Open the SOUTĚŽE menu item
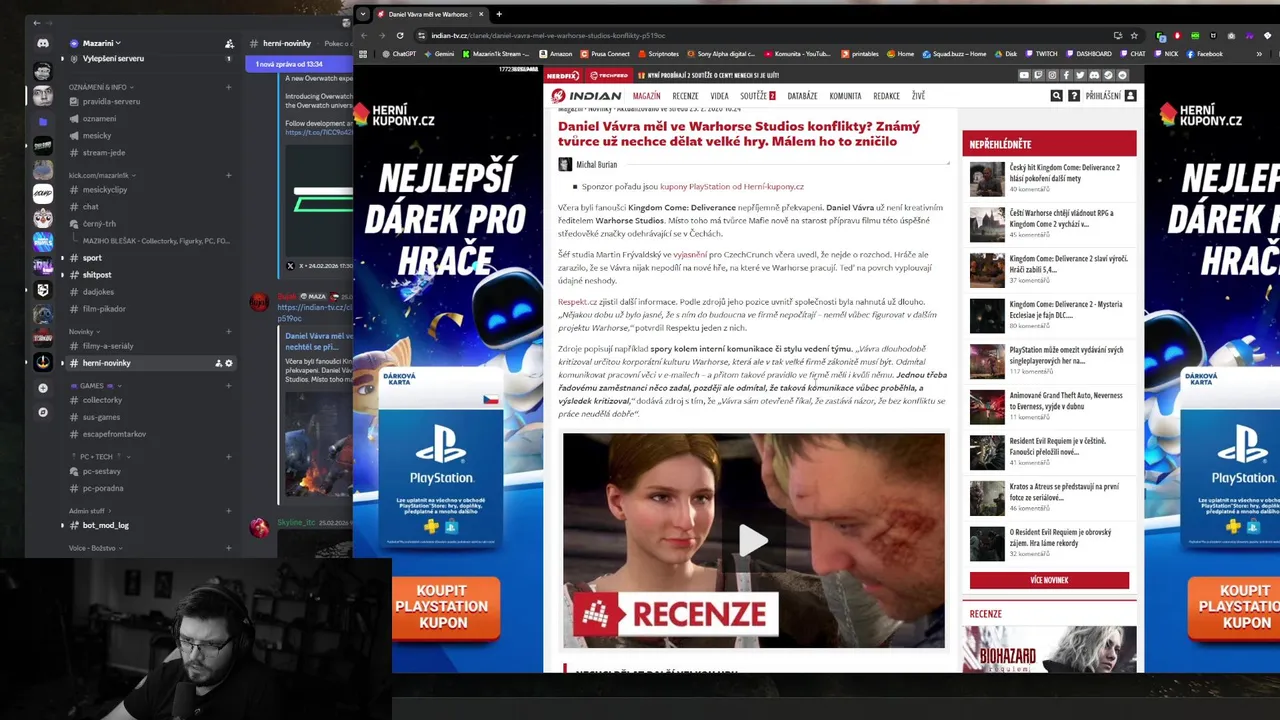 [x=757, y=96]
